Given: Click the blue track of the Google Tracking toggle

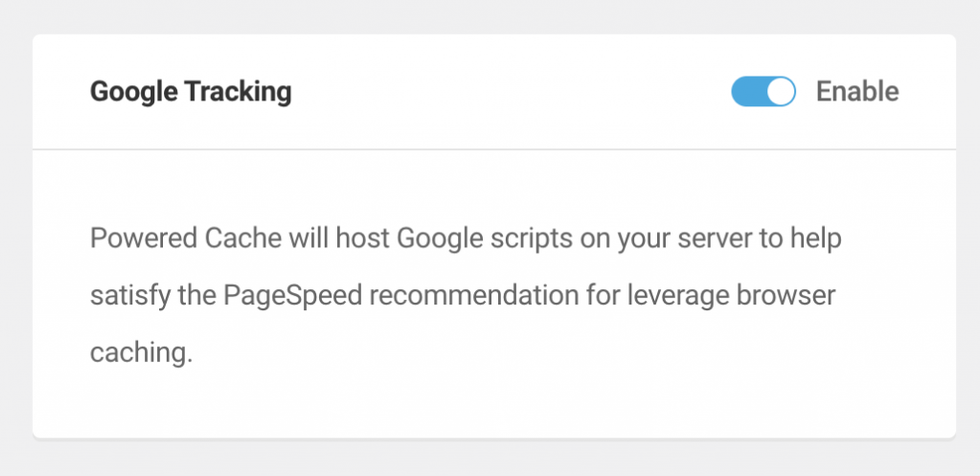Looking at the screenshot, I should 748,92.
